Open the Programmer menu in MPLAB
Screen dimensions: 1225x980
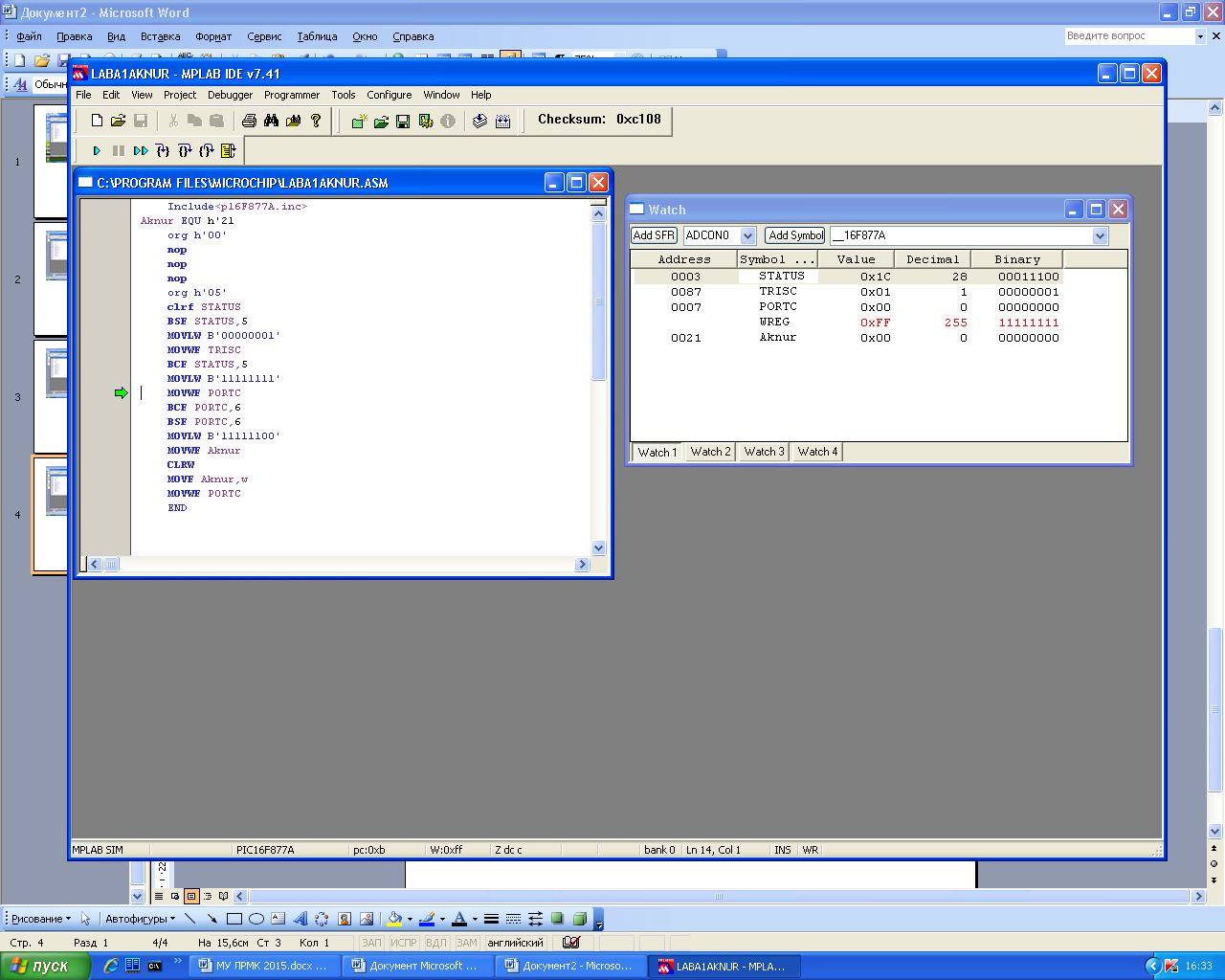pyautogui.click(x=292, y=95)
